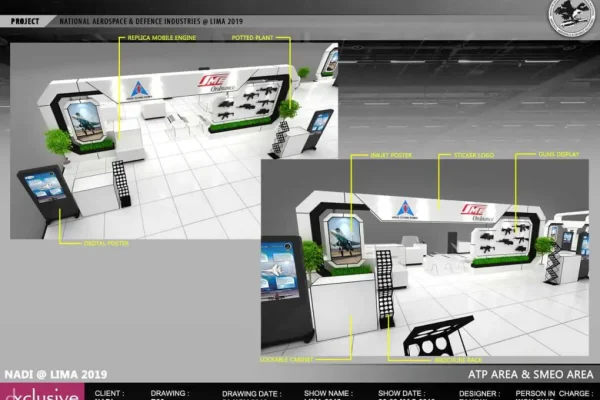
Task: Select the NADI @ LIMA 2019 footer title
Action: click(45, 374)
